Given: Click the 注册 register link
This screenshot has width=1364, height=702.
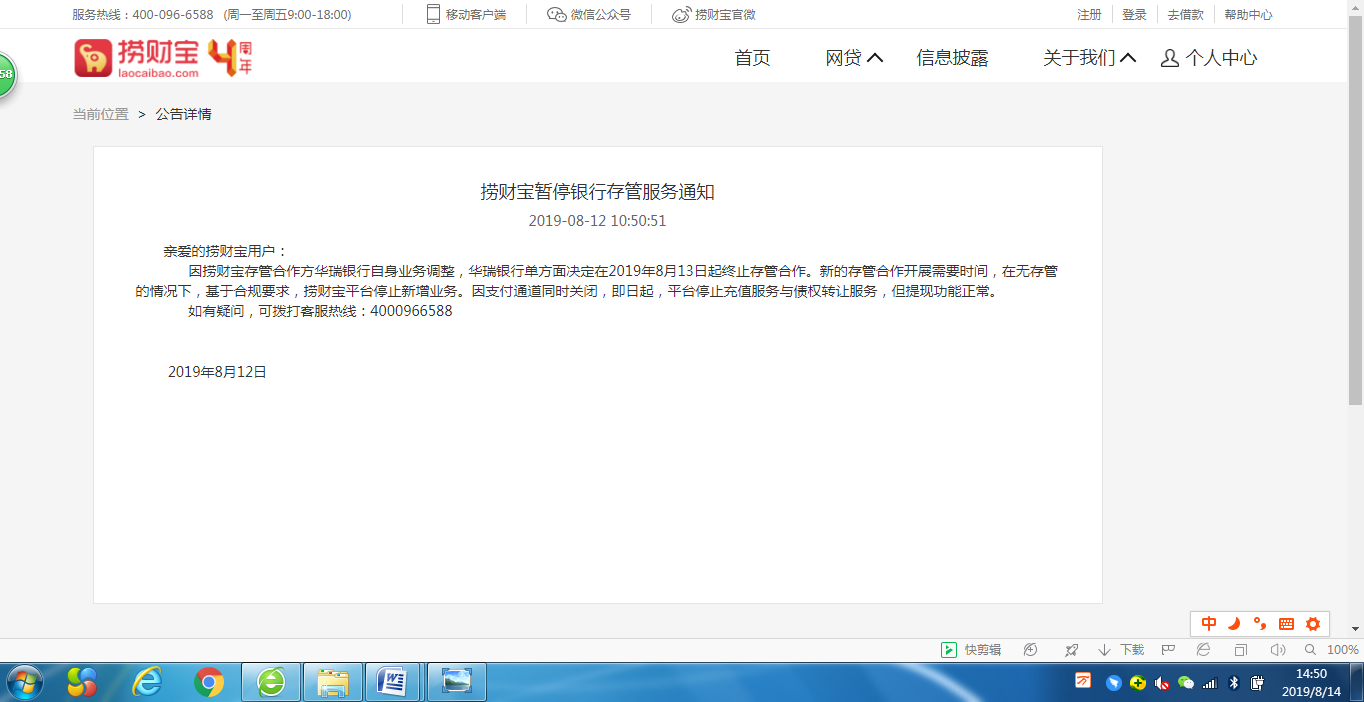Looking at the screenshot, I should point(1089,15).
